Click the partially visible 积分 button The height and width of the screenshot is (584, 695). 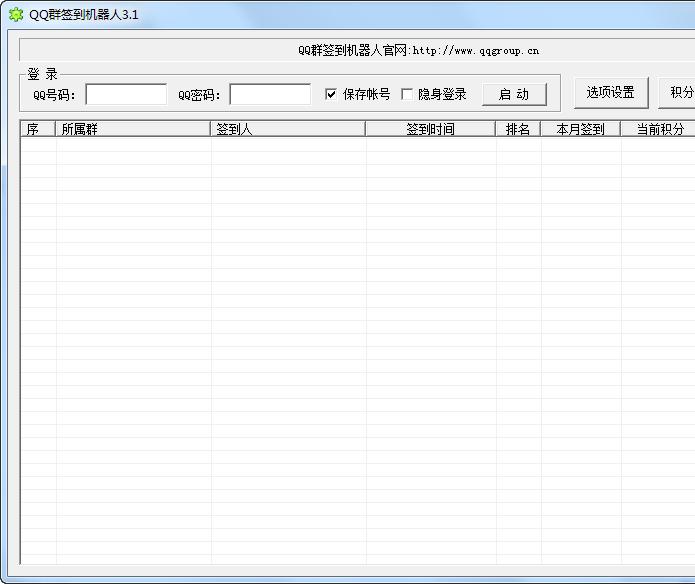pos(677,93)
